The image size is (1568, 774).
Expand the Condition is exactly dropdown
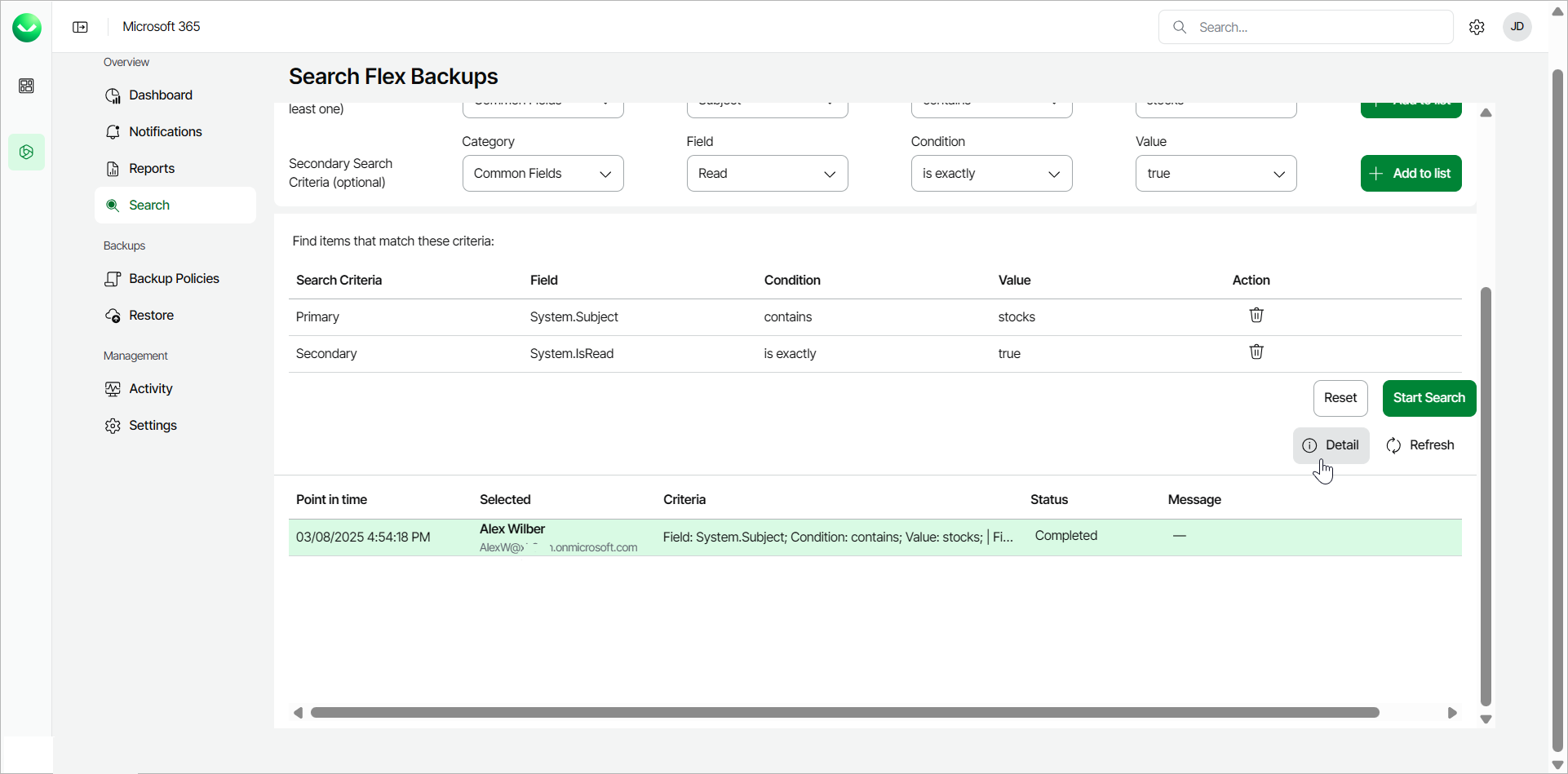pyautogui.click(x=991, y=174)
